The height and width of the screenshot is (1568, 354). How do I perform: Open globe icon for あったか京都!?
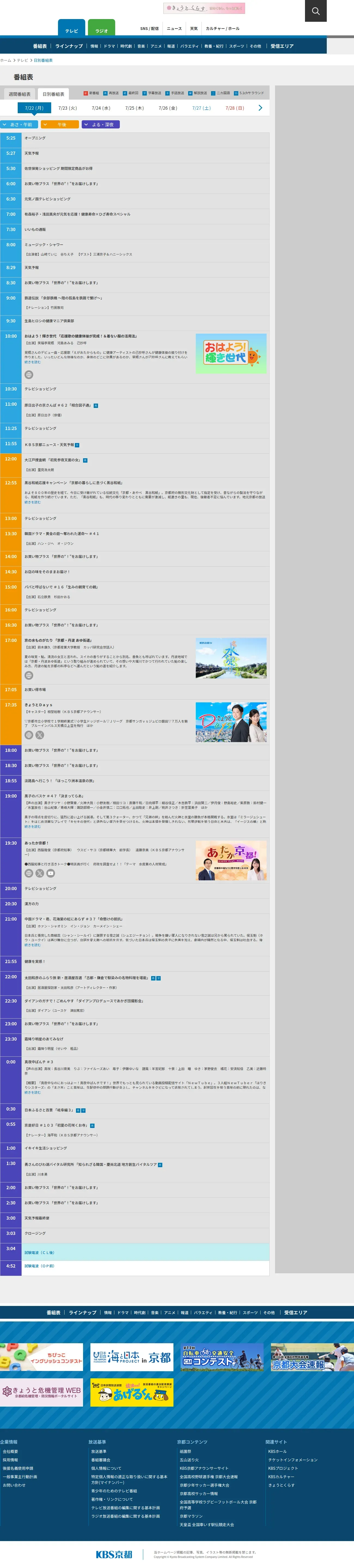pyautogui.click(x=29, y=873)
